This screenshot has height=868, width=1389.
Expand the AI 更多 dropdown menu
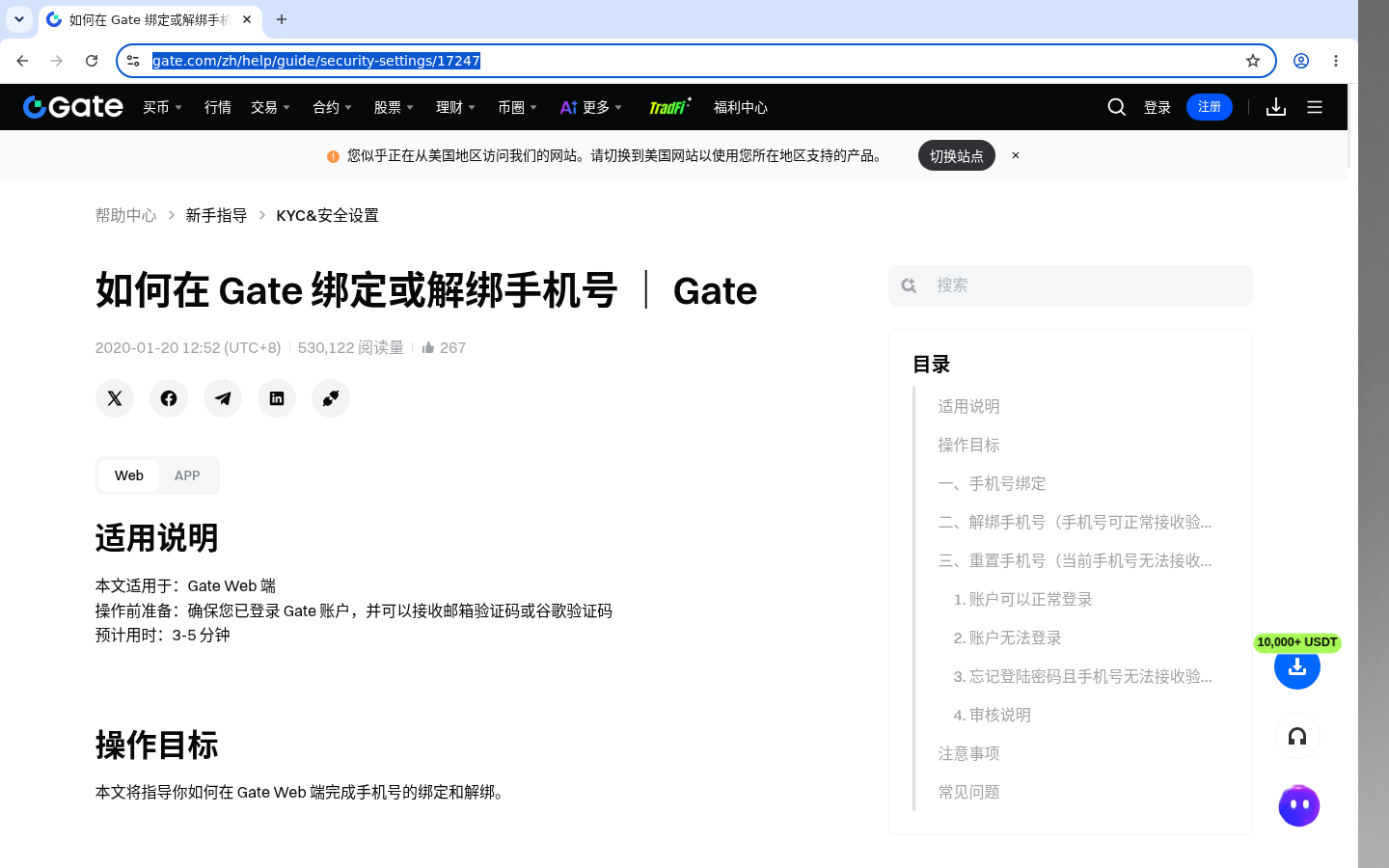point(591,107)
